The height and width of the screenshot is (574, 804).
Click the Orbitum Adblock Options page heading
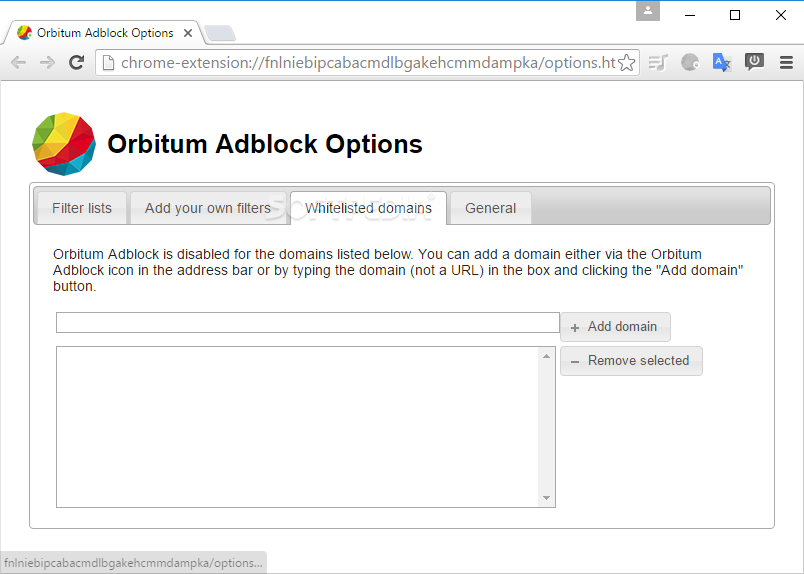(265, 144)
